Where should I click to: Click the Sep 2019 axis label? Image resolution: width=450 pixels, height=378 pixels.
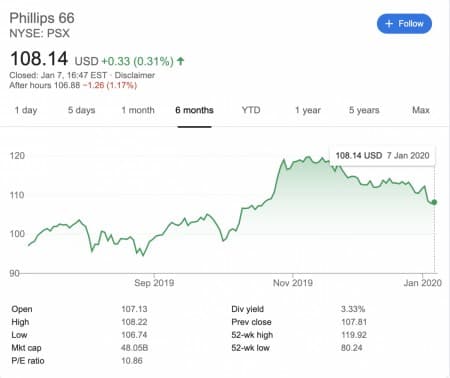pyautogui.click(x=154, y=283)
